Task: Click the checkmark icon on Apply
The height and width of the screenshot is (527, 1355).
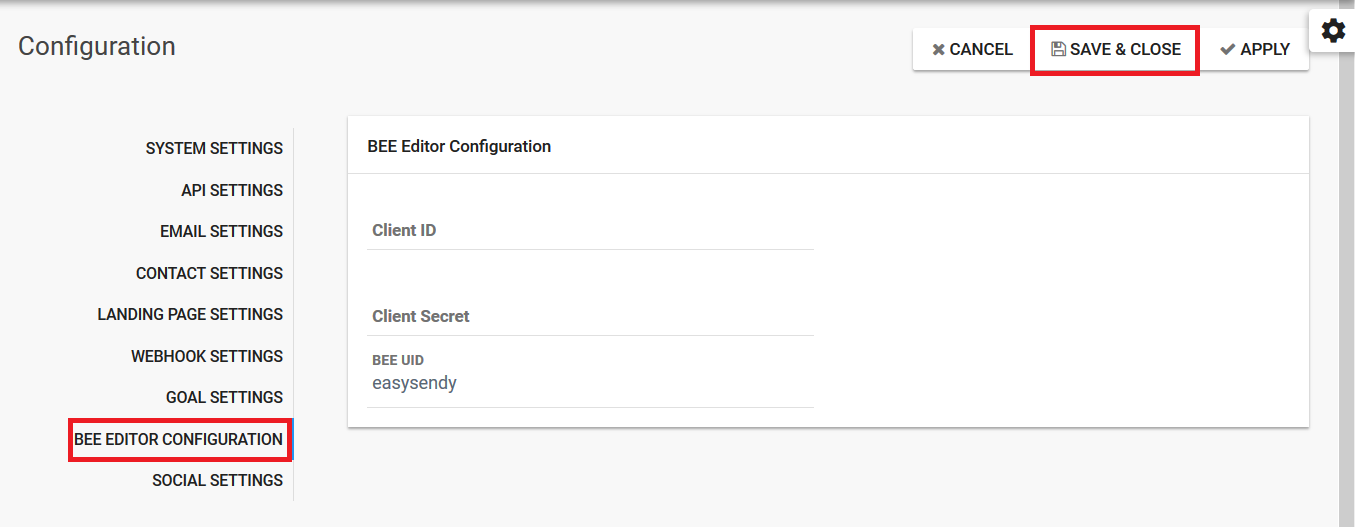Action: 1228,49
